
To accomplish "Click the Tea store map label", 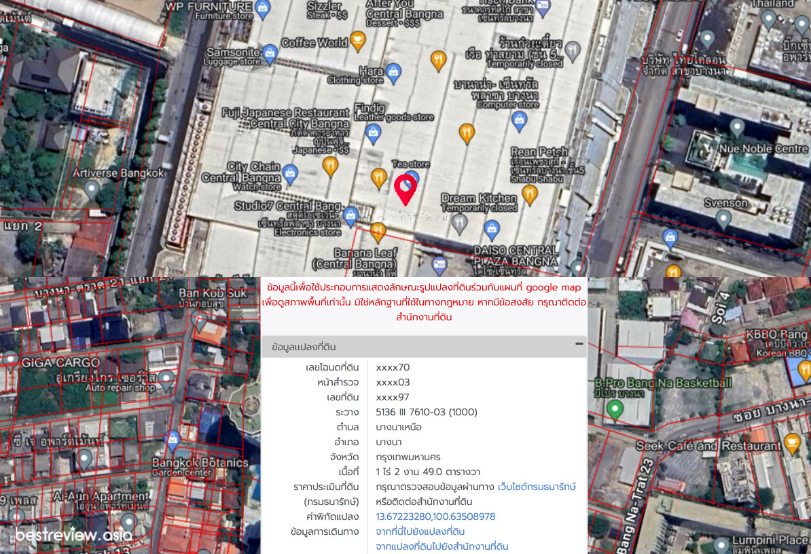I will (x=411, y=164).
